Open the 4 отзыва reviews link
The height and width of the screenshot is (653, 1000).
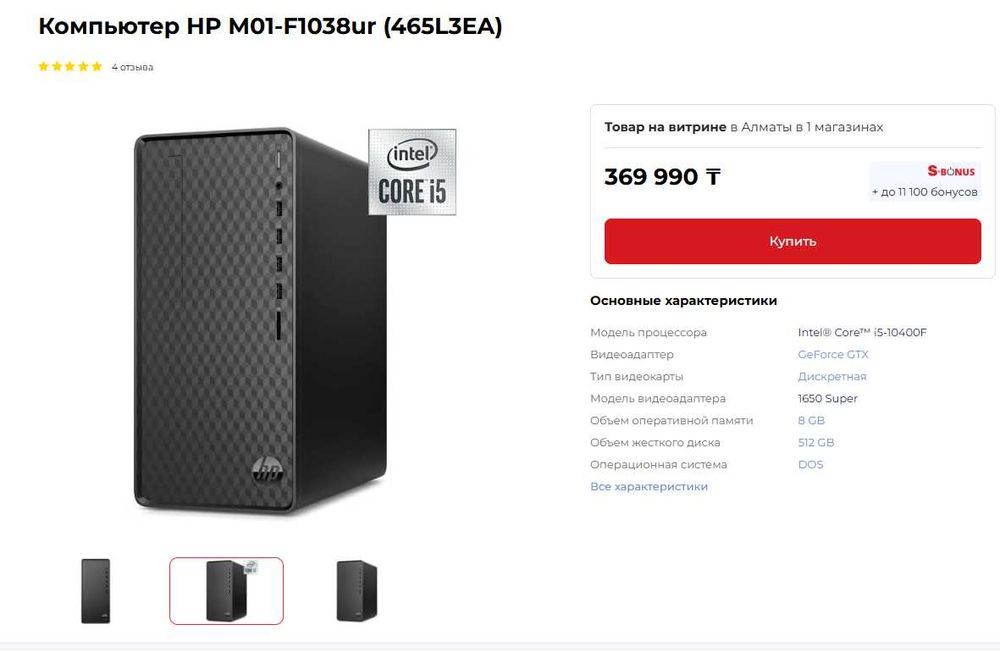pyautogui.click(x=132, y=67)
